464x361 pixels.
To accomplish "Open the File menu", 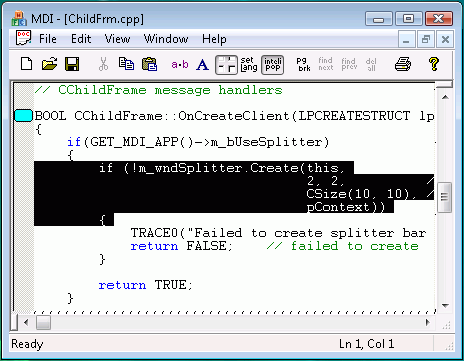I will (x=48, y=39).
